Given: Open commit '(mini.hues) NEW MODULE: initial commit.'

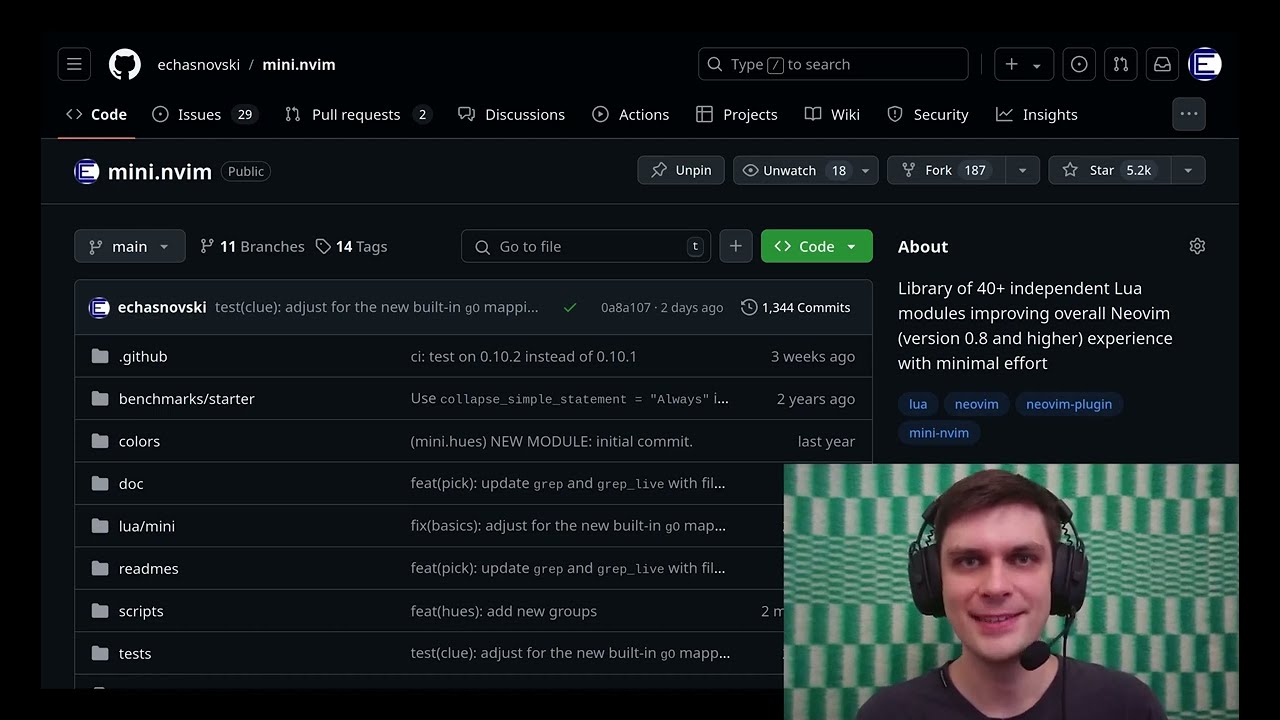Looking at the screenshot, I should [552, 441].
